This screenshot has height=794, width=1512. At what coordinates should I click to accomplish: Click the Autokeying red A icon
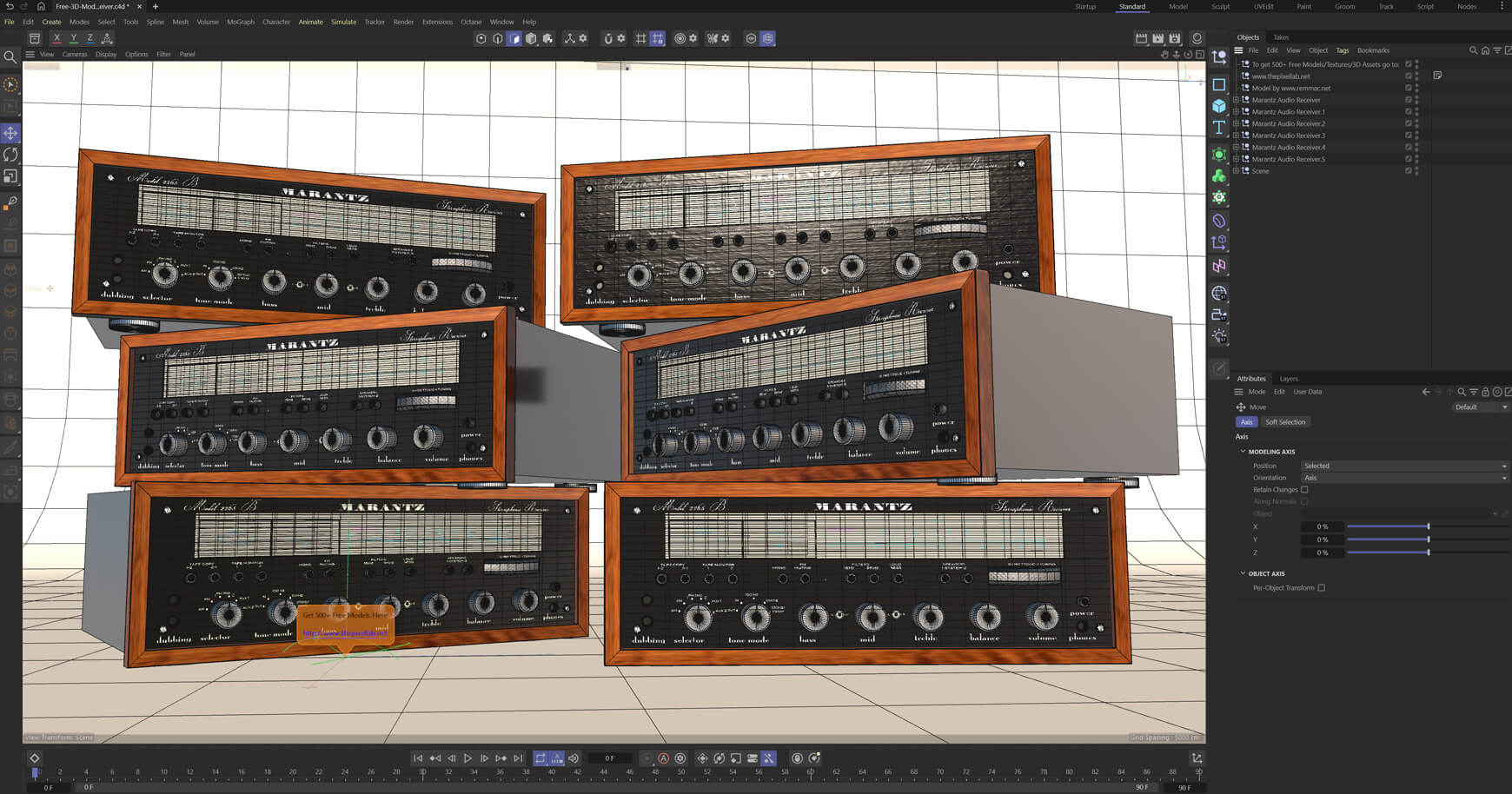(663, 758)
